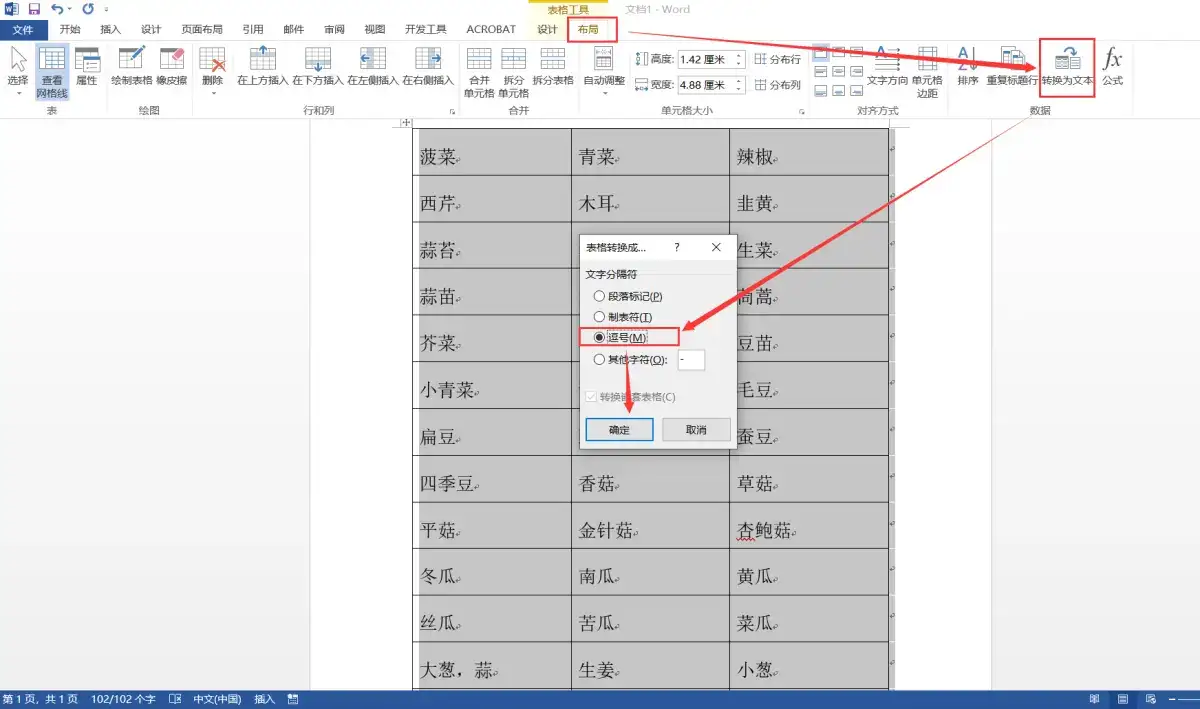Activate the 绘制表格 draw table tool
This screenshot has width=1200, height=709.
pos(135,70)
